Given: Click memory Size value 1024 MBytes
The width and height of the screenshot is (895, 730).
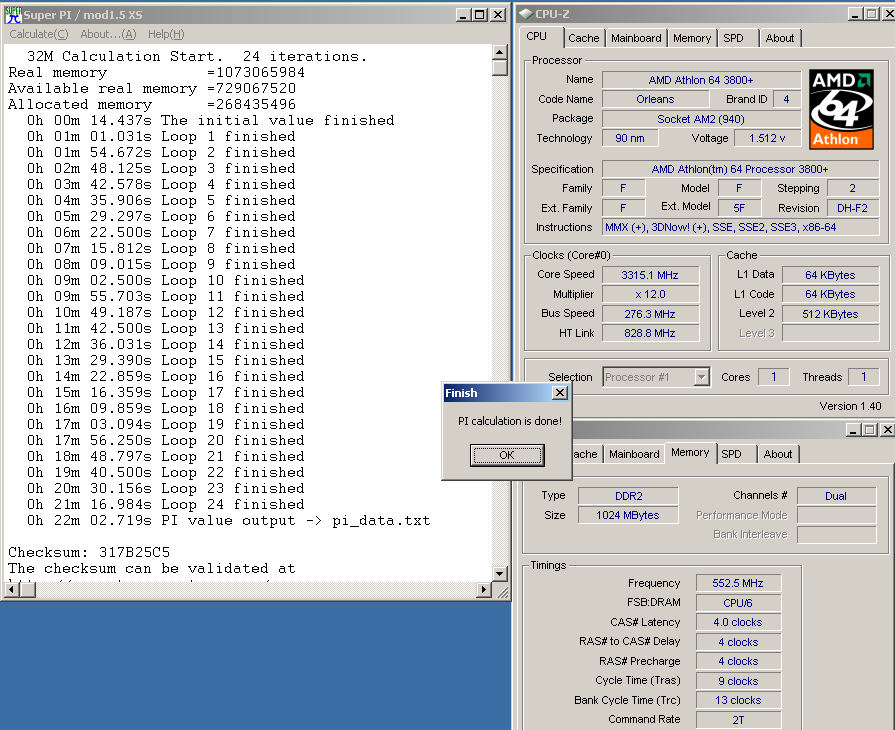Looking at the screenshot, I should (x=628, y=515).
